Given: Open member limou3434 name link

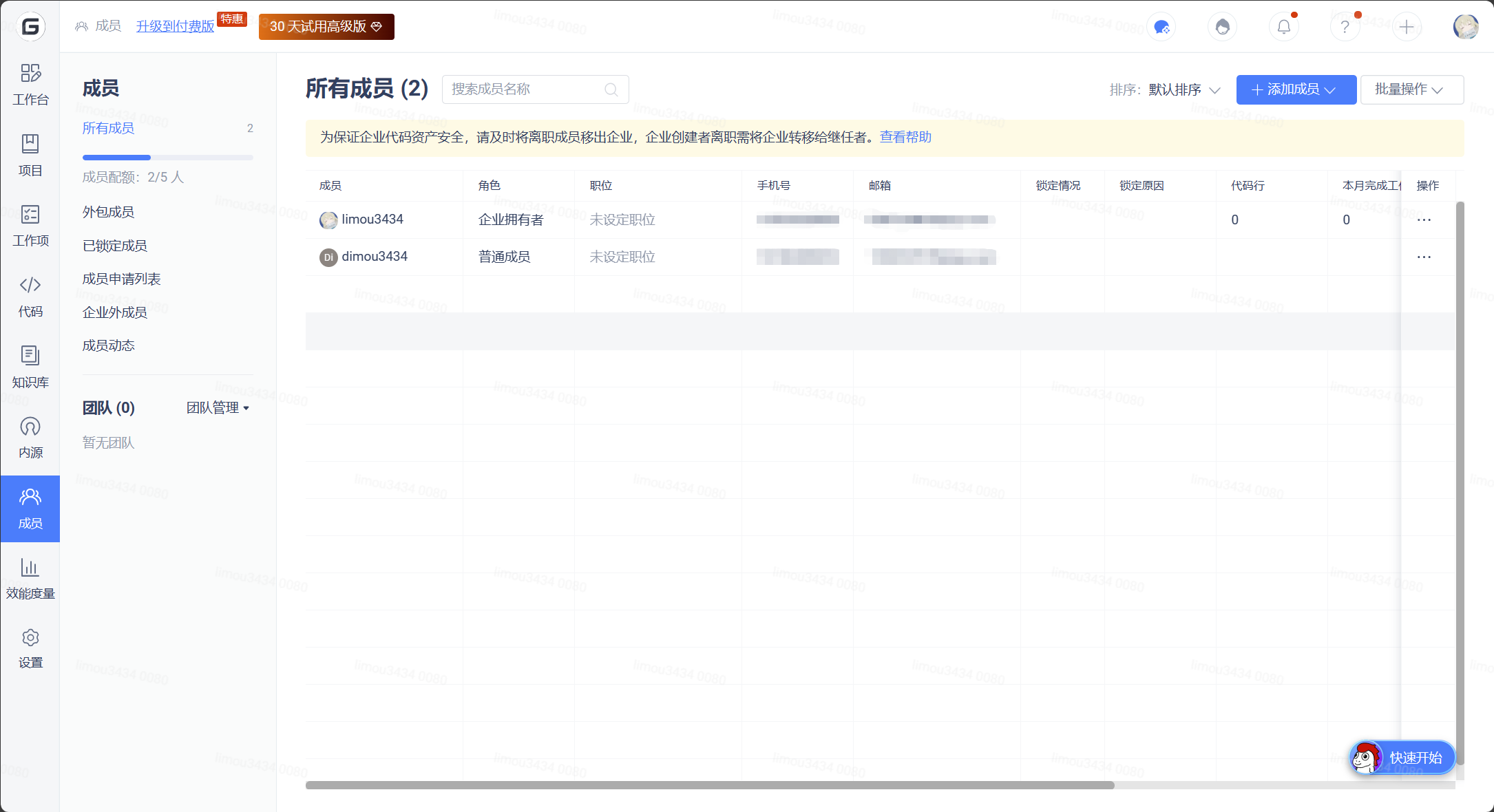Looking at the screenshot, I should [x=372, y=220].
